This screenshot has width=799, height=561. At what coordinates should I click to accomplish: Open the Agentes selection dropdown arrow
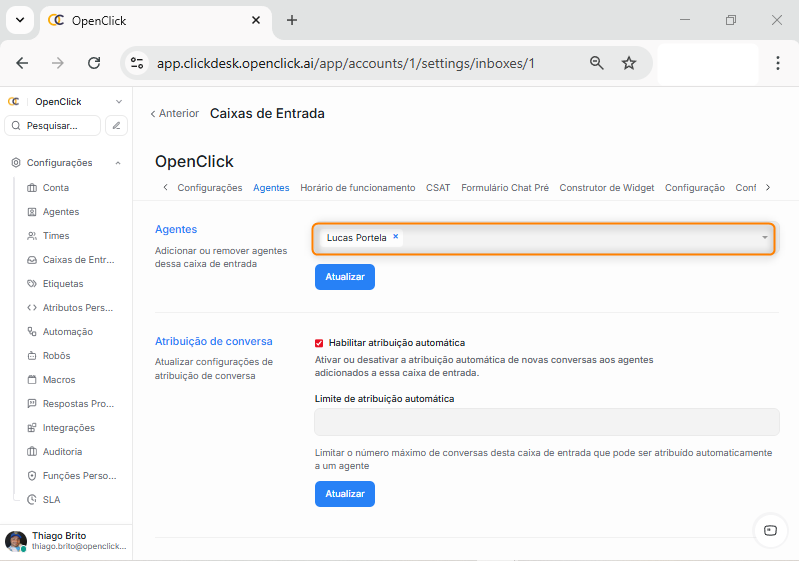point(765,238)
